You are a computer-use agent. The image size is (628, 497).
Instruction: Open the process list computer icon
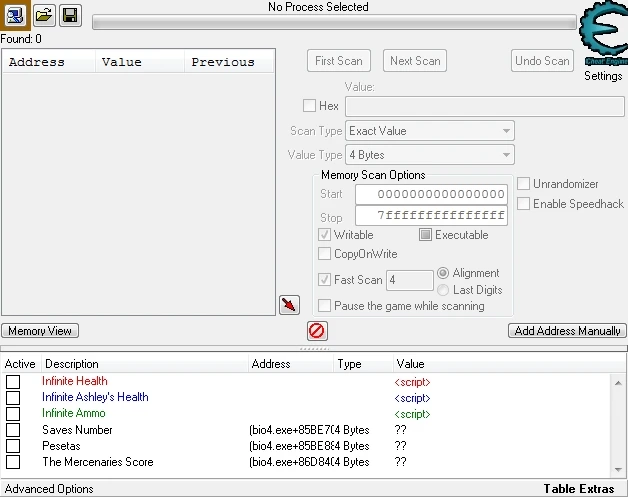pos(15,15)
